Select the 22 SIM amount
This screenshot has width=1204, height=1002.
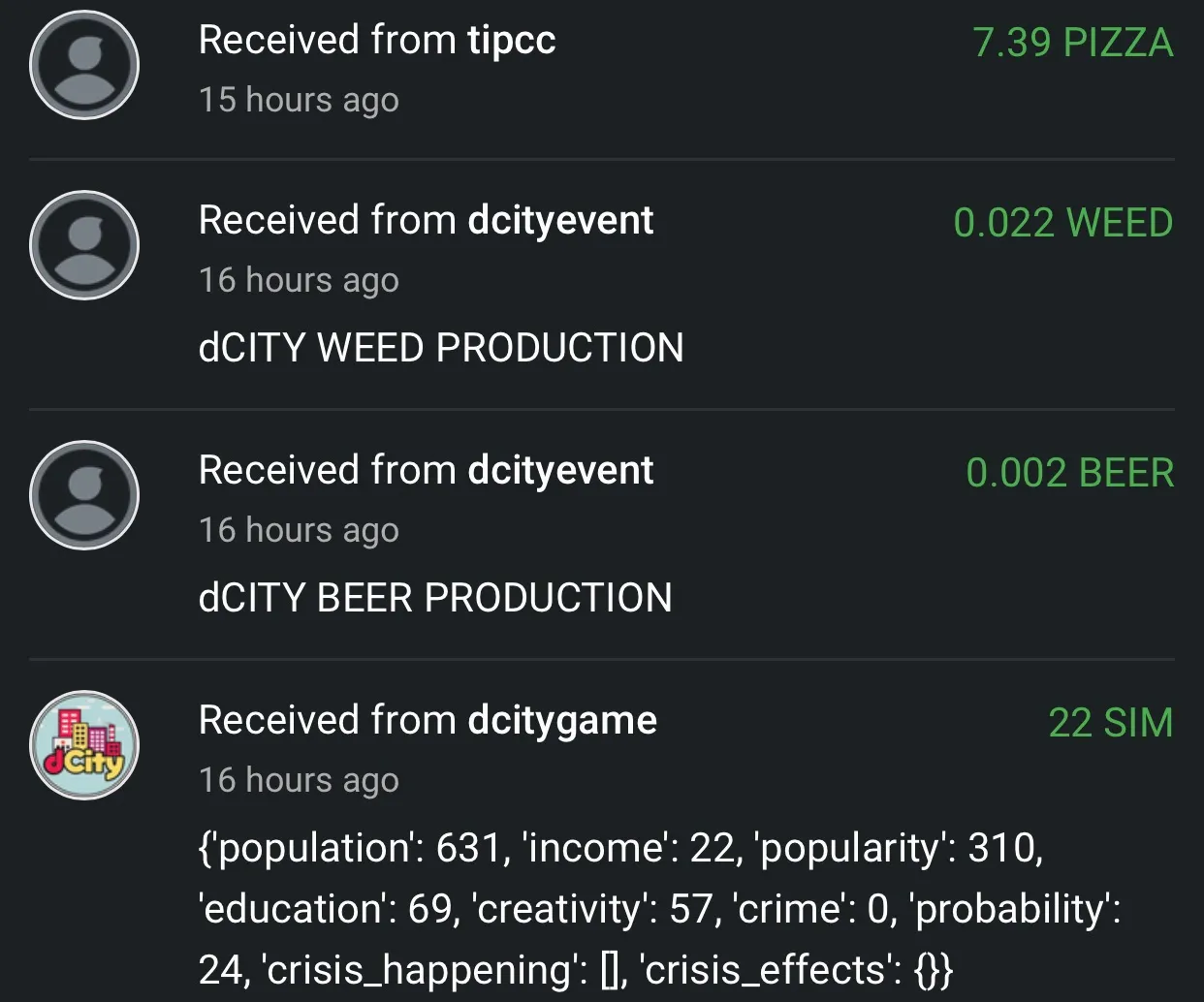1111,723
